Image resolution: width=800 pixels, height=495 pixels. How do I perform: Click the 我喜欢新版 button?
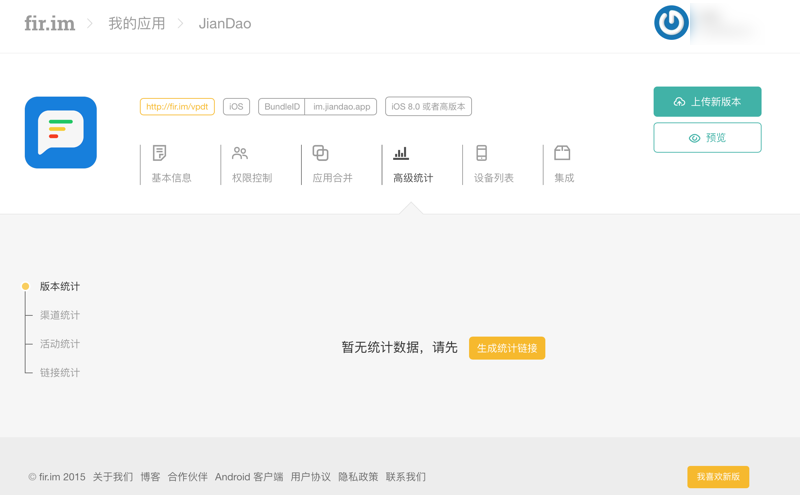coord(718,477)
